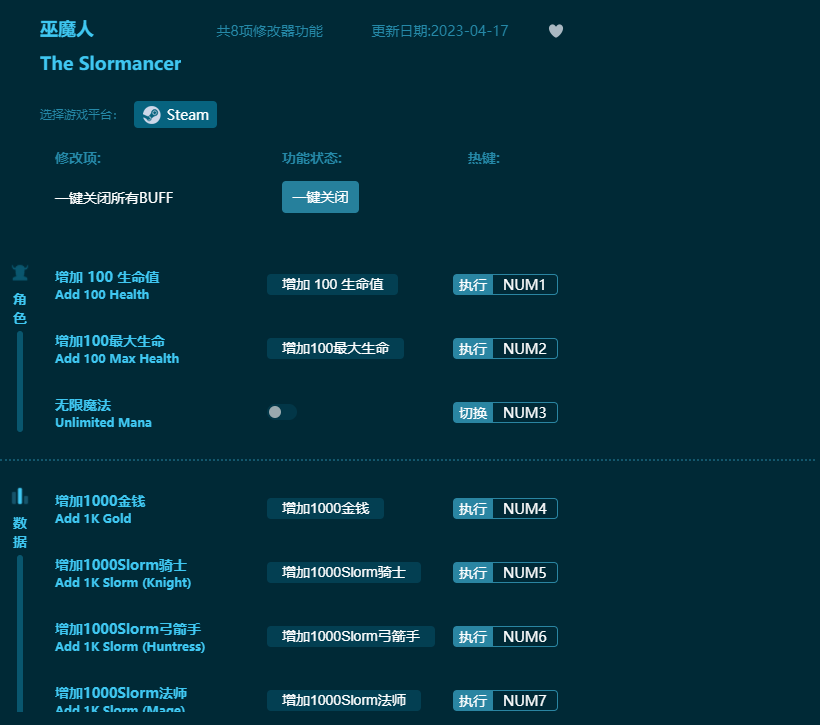Click the NUM3 hotkey field
Screen dimensions: 820x725
(525, 412)
